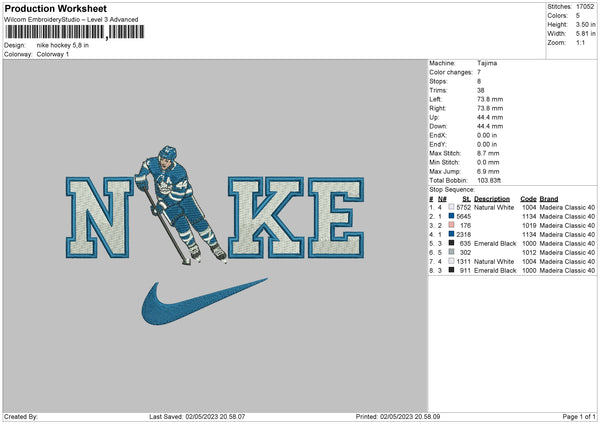Click the barcode below the software name
Screen dimensions: 600x424
(75, 32)
